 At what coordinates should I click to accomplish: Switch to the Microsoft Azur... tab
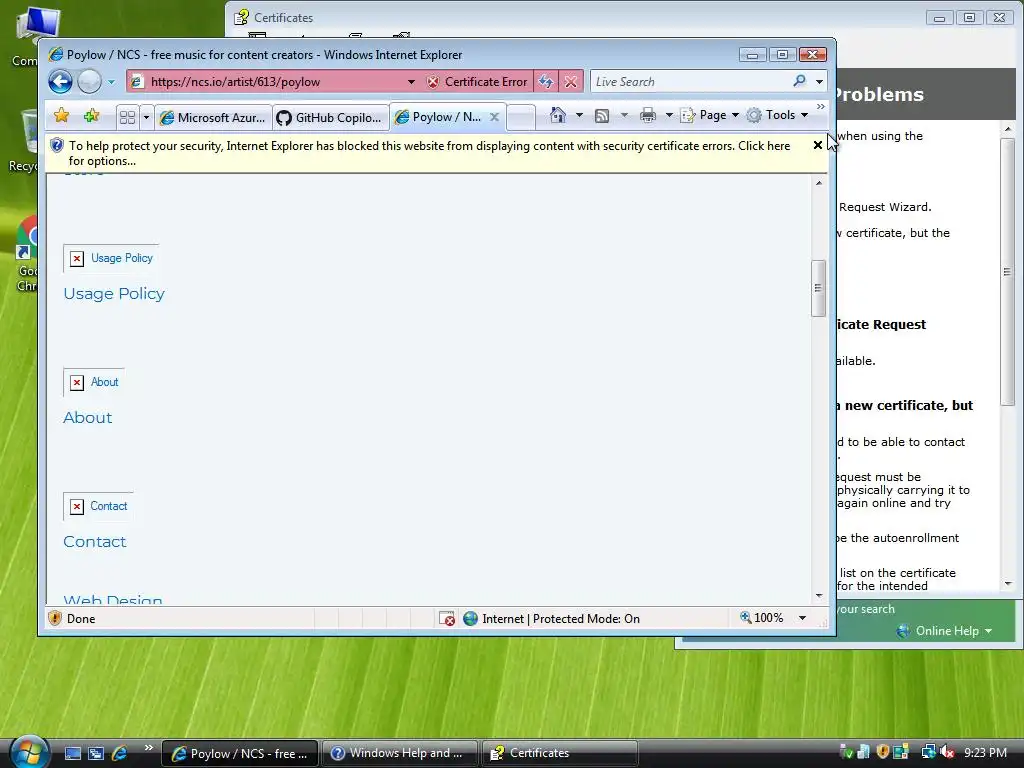click(x=214, y=118)
